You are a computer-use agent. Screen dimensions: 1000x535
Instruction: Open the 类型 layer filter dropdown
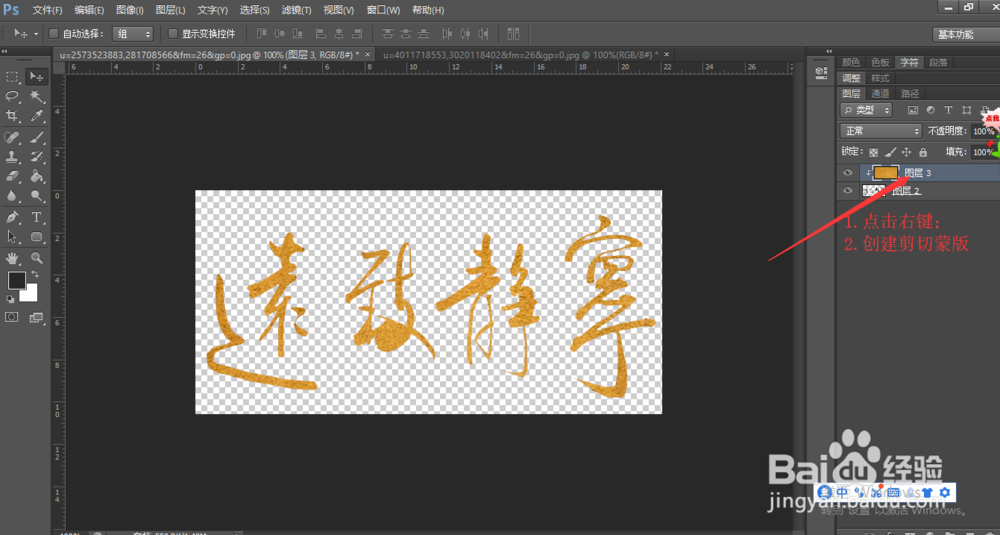coord(866,110)
